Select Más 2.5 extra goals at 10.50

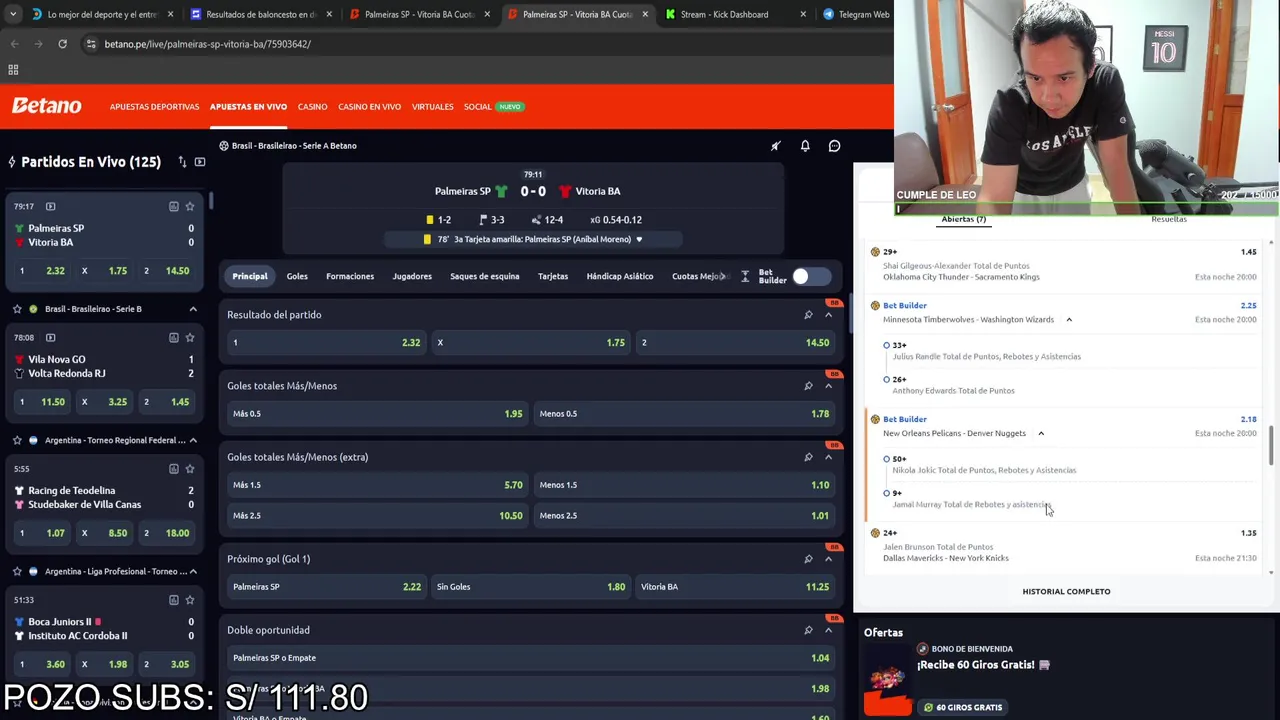(377, 516)
